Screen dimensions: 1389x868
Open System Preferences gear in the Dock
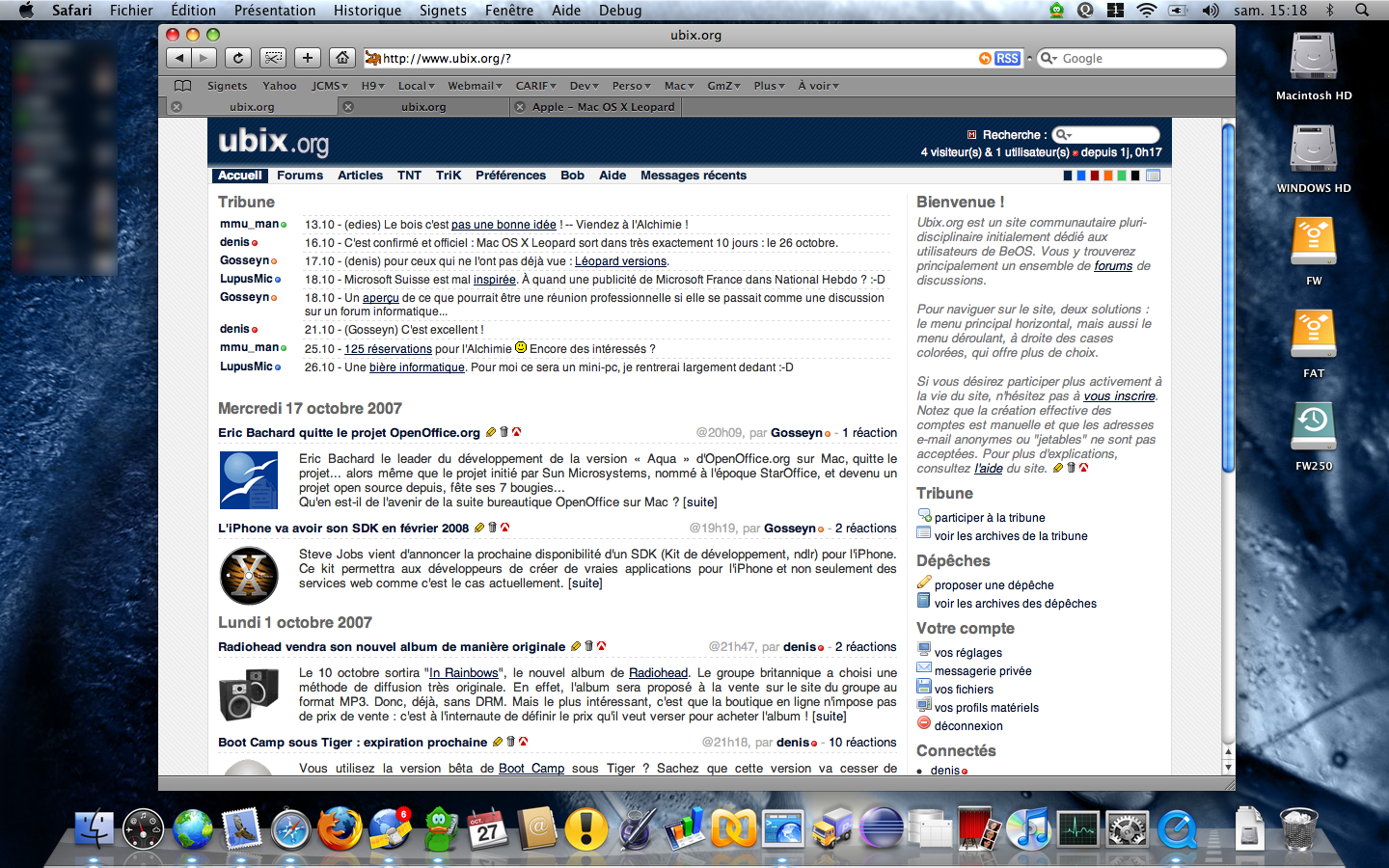point(1127,828)
